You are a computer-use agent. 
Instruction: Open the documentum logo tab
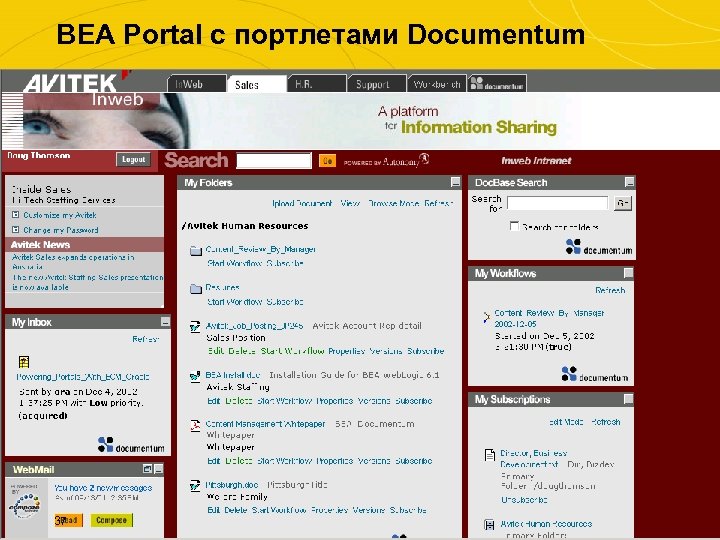(497, 84)
